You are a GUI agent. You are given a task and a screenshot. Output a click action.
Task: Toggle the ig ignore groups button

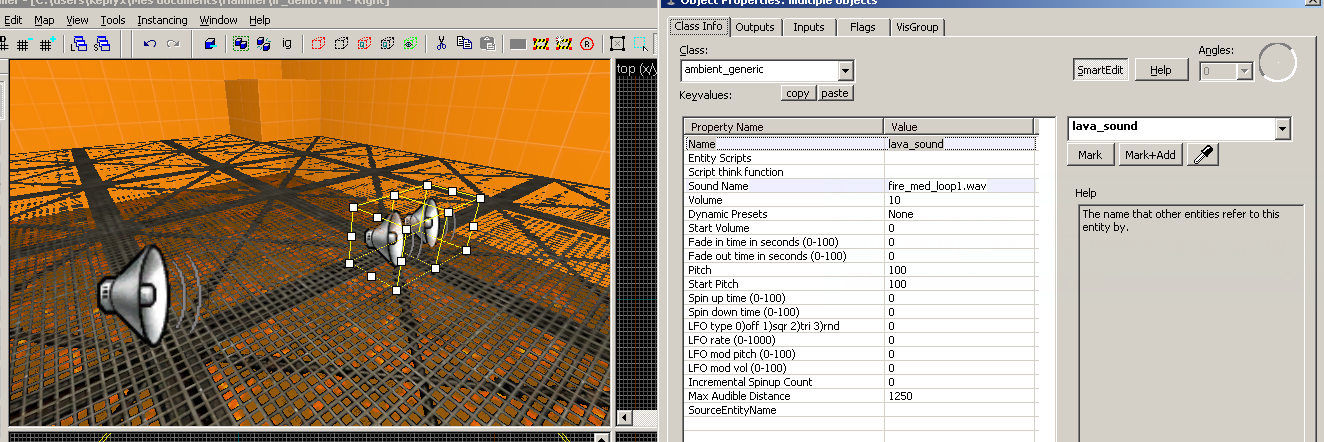287,43
